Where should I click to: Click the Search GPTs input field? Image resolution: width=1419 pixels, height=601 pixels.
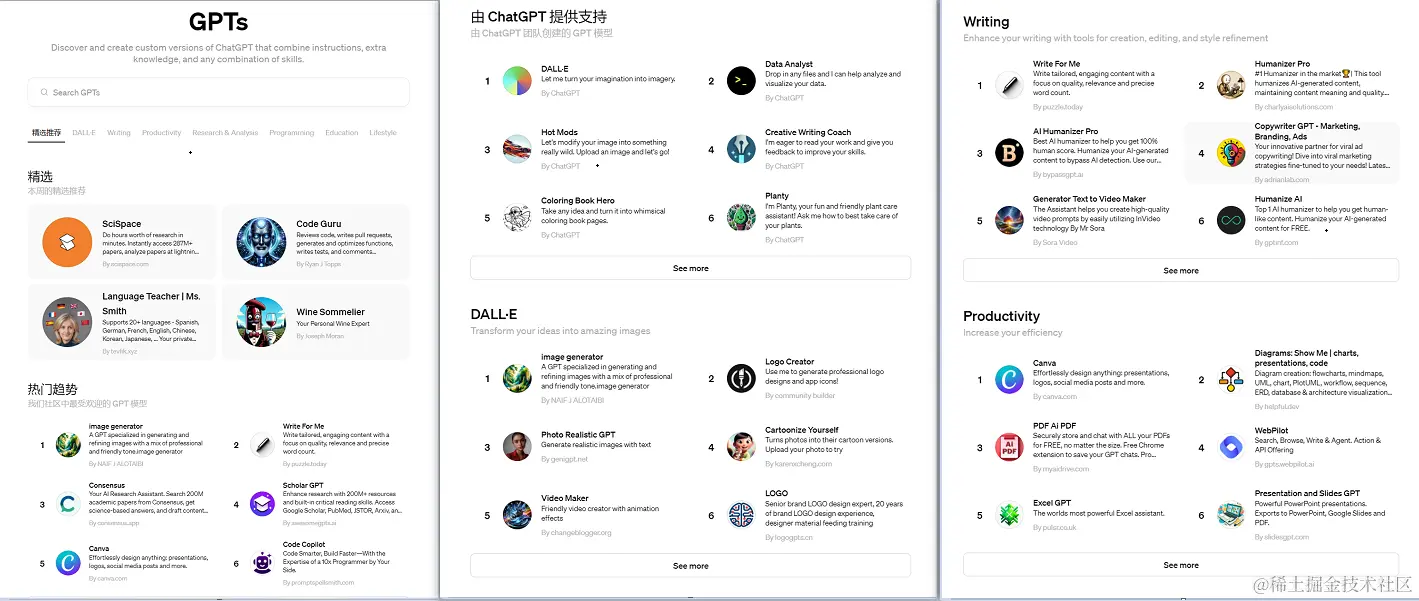218,92
